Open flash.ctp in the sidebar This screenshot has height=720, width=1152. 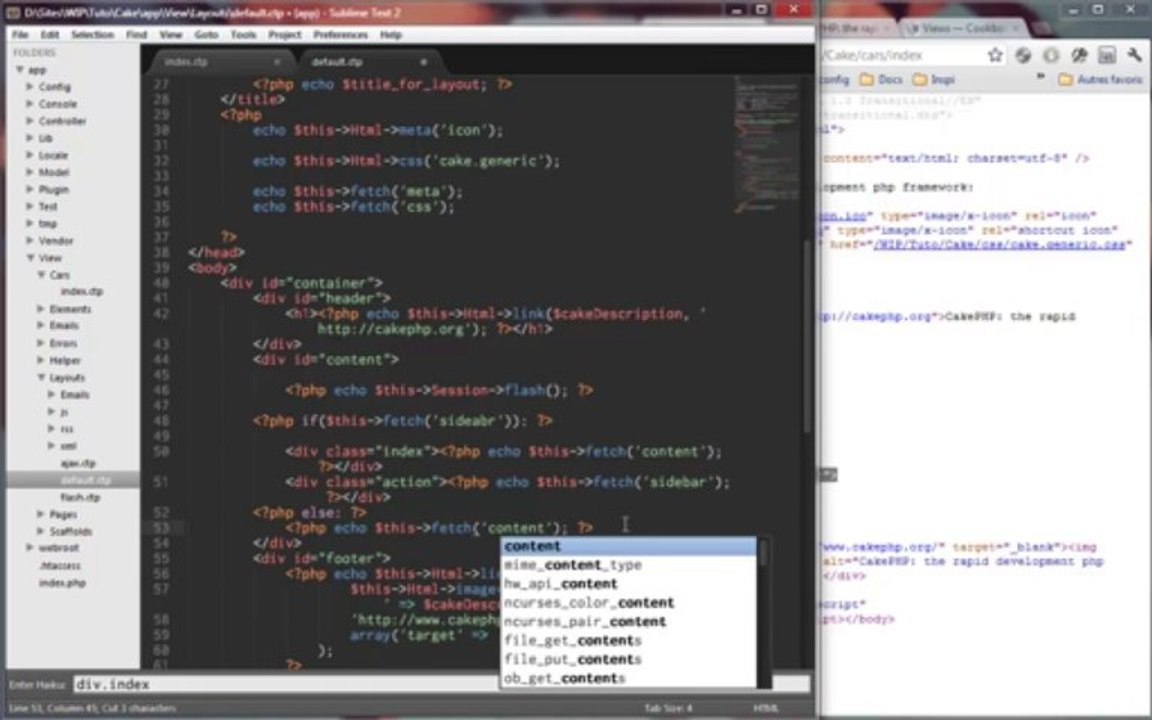tap(80, 497)
